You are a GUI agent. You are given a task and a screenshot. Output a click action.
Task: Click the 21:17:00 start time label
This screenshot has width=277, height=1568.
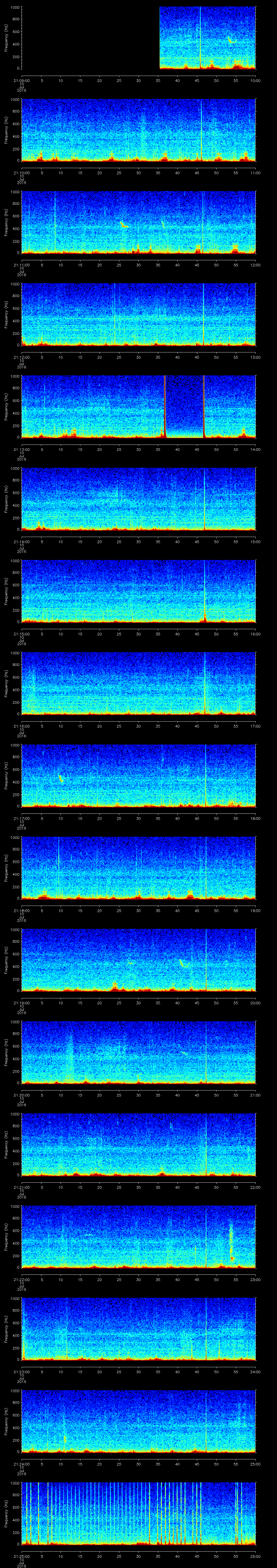tap(21, 818)
